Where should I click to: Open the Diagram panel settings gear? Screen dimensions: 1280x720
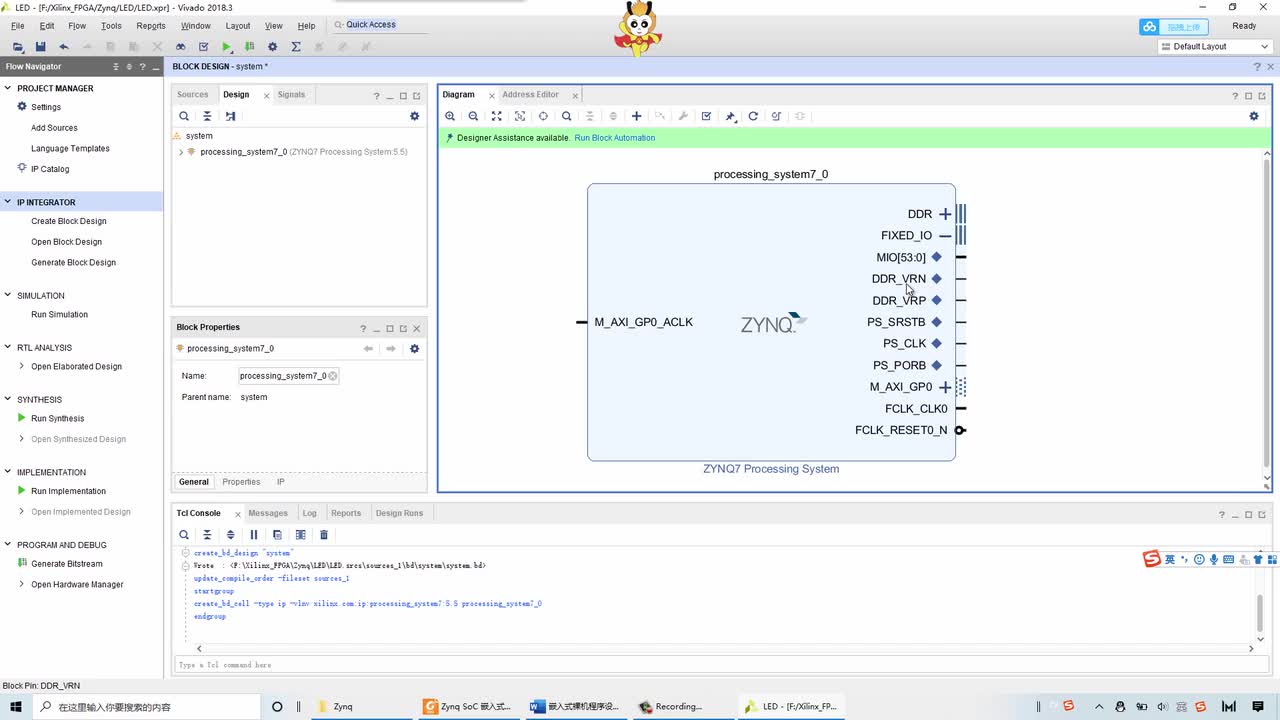coord(1254,116)
